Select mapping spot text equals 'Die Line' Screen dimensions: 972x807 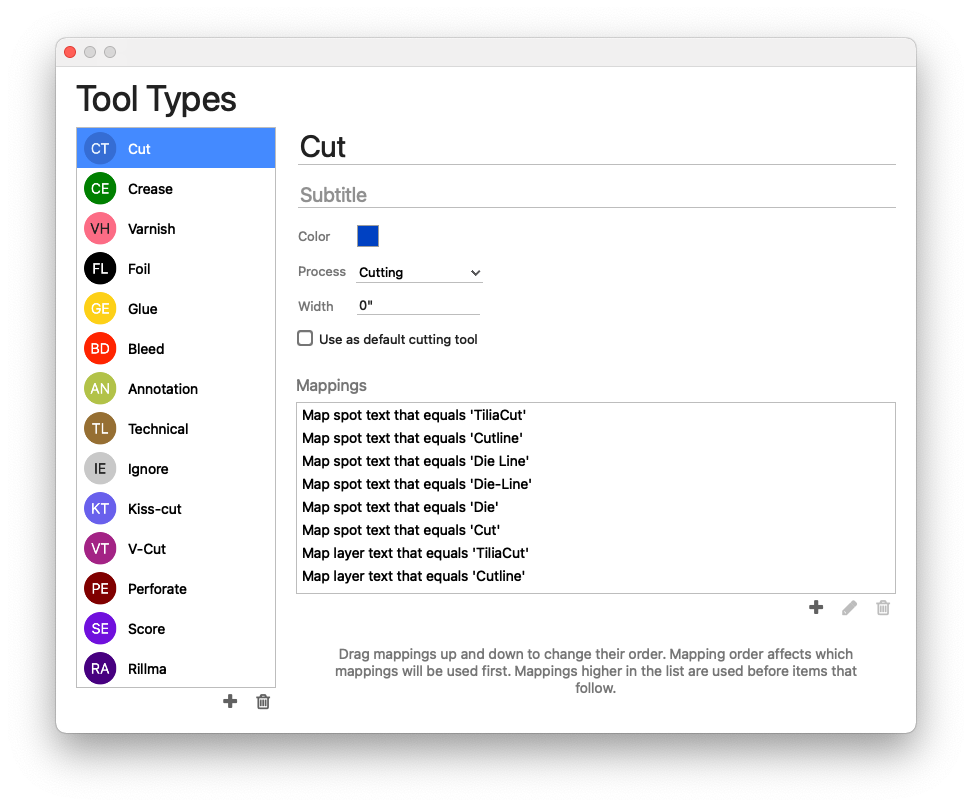tap(596, 461)
